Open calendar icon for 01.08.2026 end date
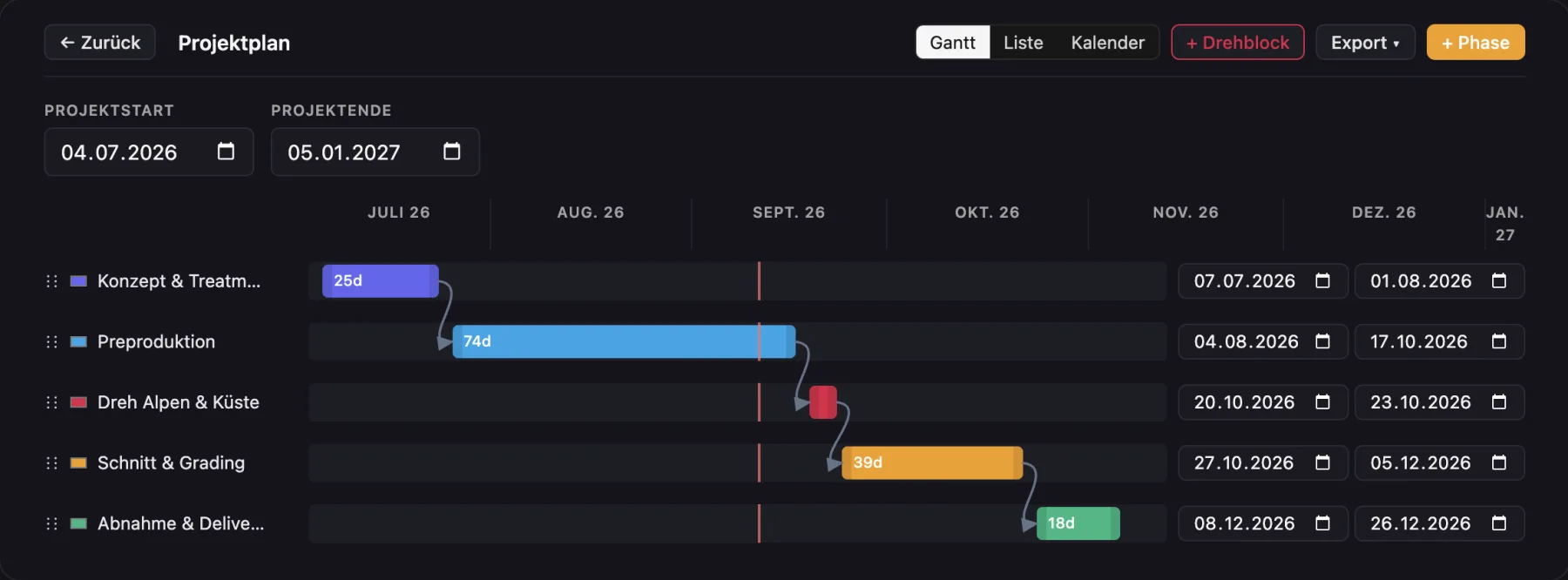This screenshot has height=580, width=1568. coord(1498,280)
